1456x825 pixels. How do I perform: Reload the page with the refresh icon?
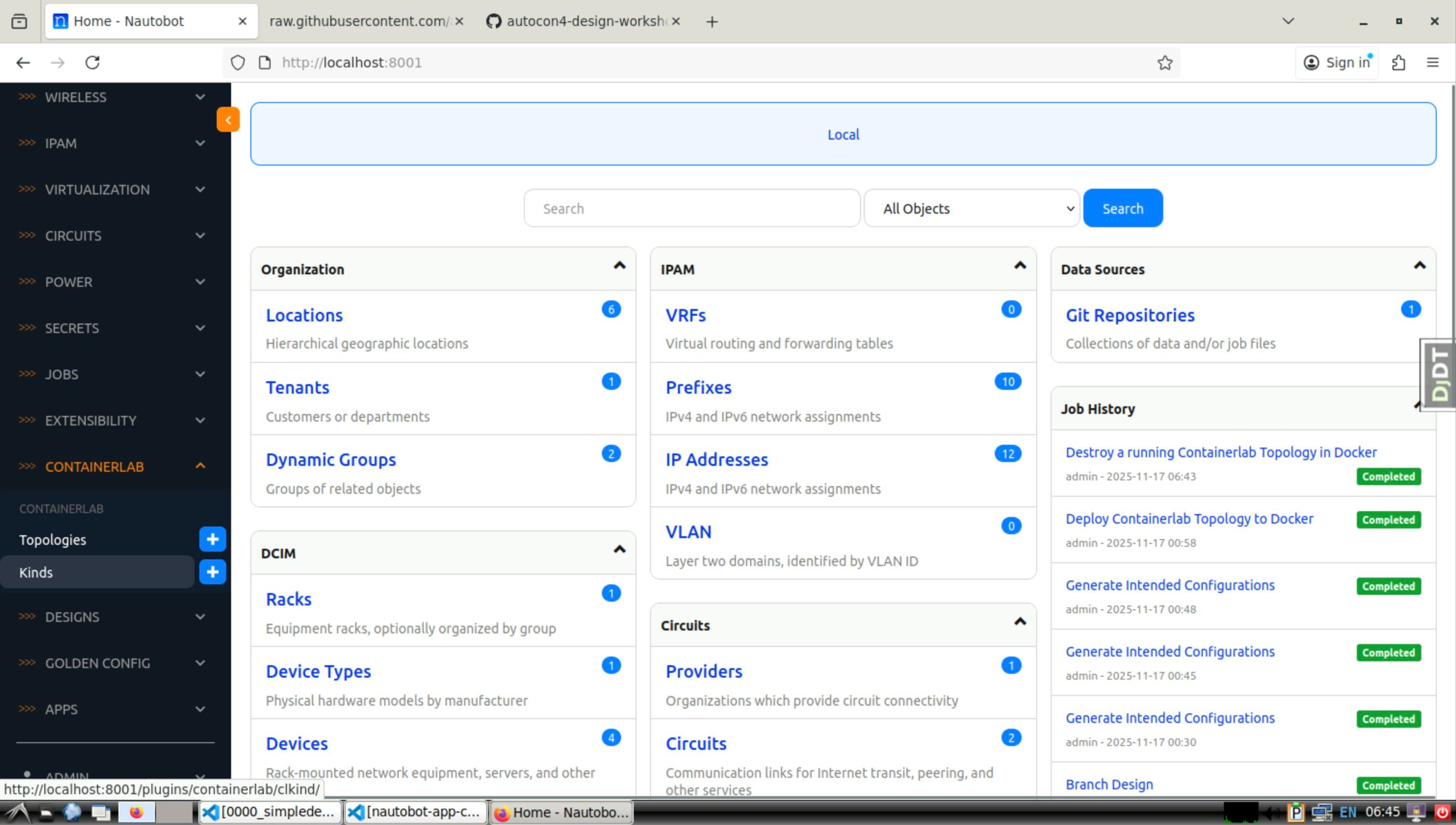click(92, 62)
